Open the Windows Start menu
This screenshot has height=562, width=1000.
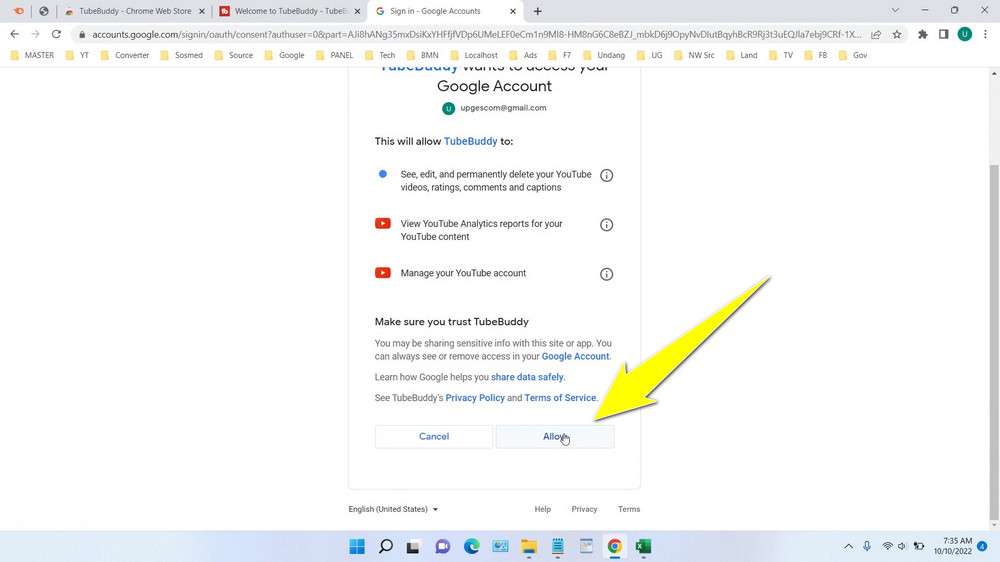[x=357, y=547]
